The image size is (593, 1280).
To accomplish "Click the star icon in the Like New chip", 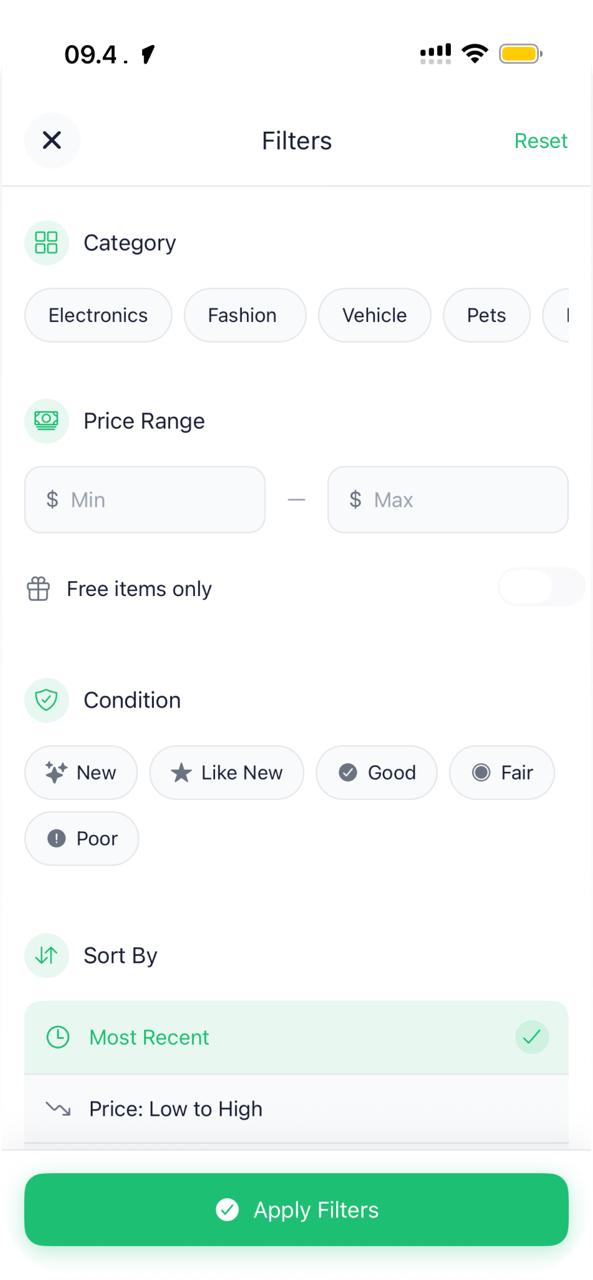I will pyautogui.click(x=181, y=772).
